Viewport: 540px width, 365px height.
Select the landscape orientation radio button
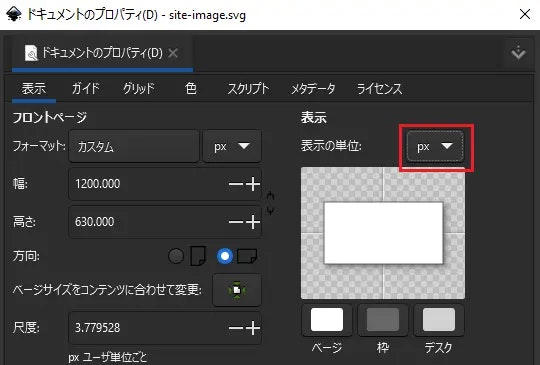225,256
